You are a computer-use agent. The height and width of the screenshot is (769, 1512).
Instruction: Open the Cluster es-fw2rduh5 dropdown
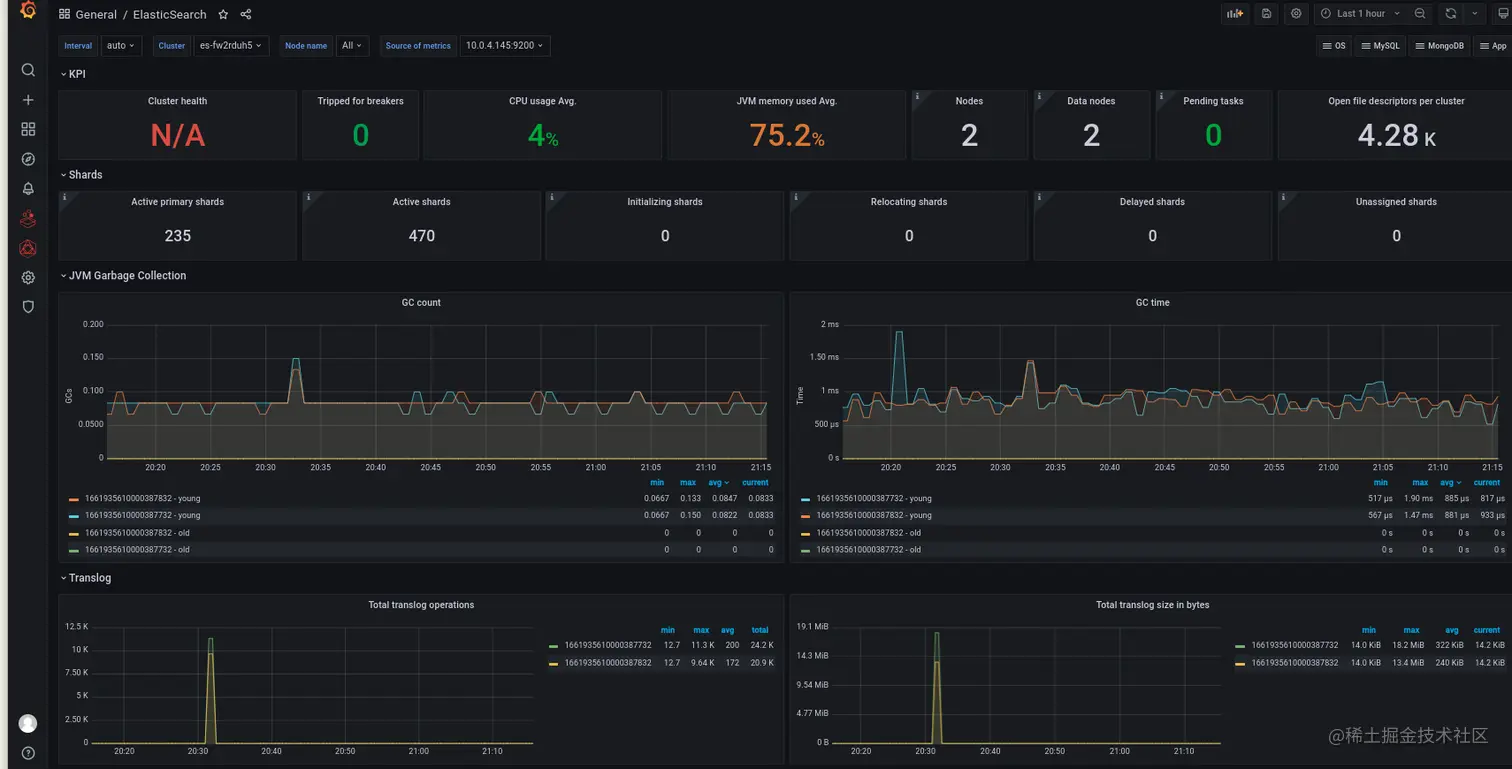click(231, 46)
